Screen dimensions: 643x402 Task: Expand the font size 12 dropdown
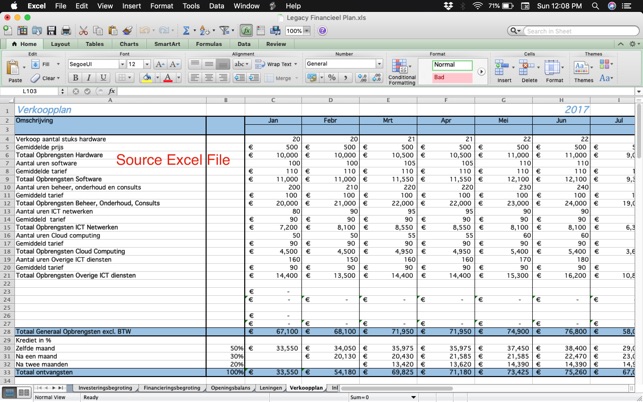[x=147, y=64]
